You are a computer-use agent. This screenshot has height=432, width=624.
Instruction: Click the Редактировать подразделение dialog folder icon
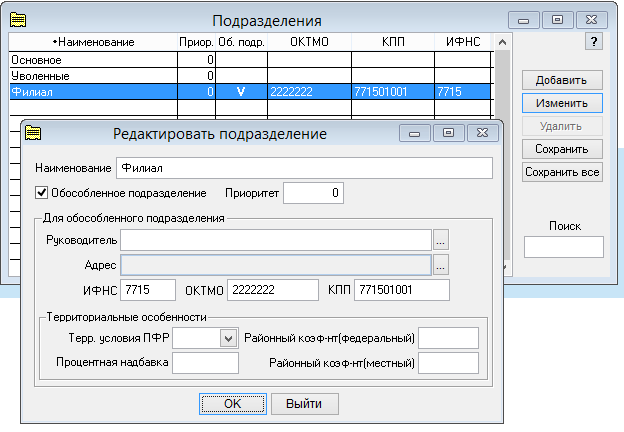pos(33,133)
